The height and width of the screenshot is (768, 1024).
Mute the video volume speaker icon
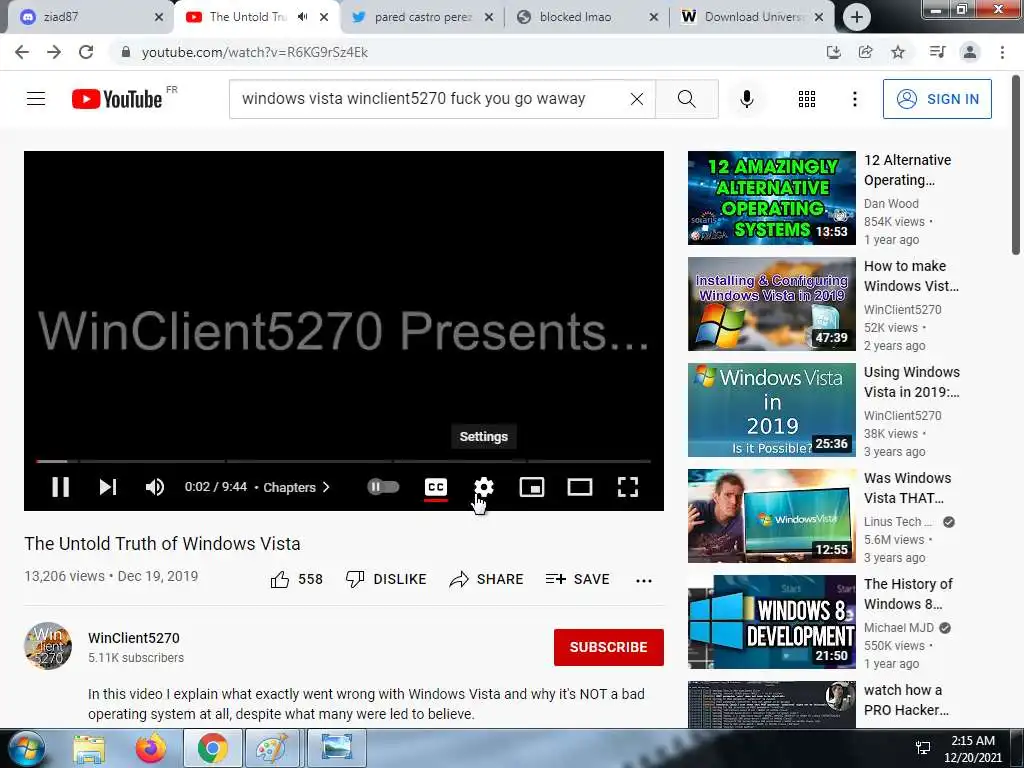(x=155, y=487)
